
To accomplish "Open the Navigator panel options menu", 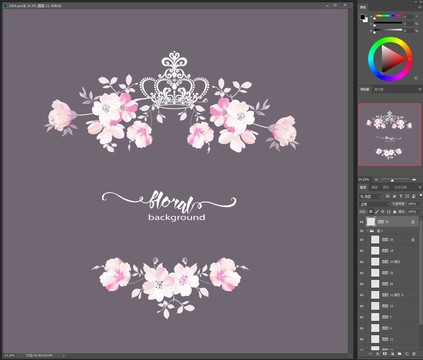I will tap(419, 89).
